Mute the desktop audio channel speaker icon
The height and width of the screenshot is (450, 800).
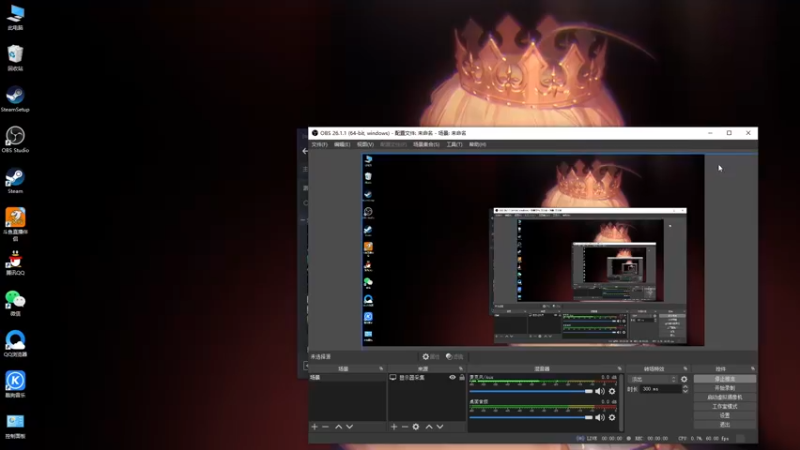(600, 417)
